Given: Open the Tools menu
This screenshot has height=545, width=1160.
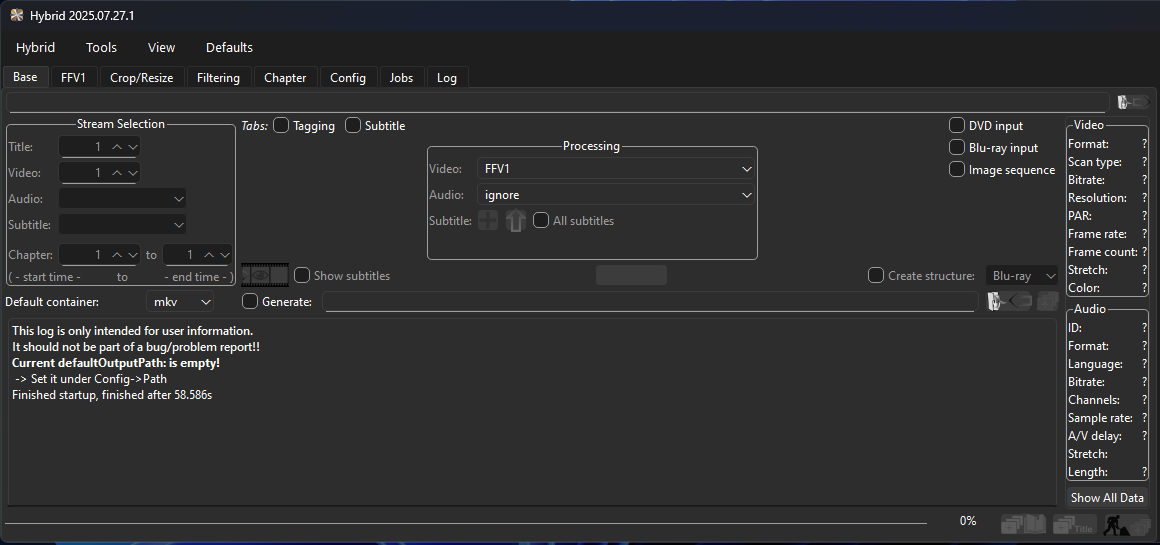Looking at the screenshot, I should 101,47.
